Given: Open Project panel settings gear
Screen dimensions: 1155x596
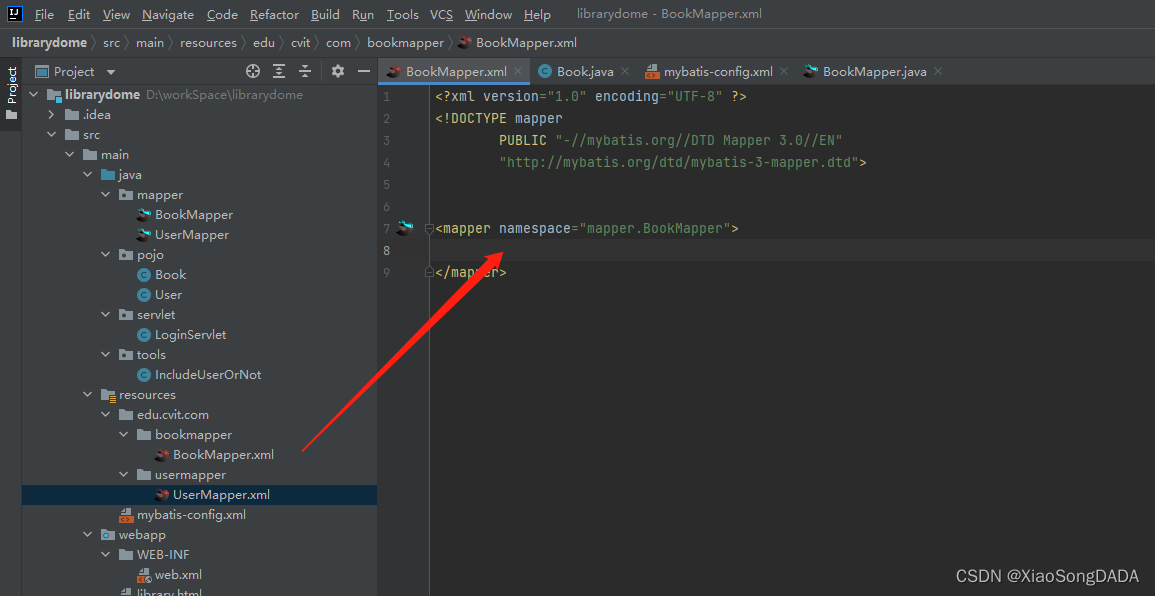Looking at the screenshot, I should click(337, 71).
